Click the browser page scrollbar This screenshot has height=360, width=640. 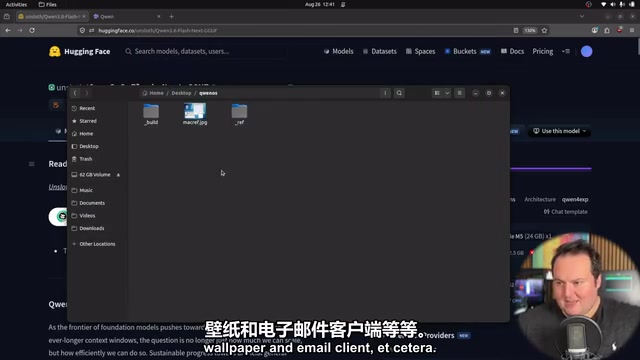[638, 47]
